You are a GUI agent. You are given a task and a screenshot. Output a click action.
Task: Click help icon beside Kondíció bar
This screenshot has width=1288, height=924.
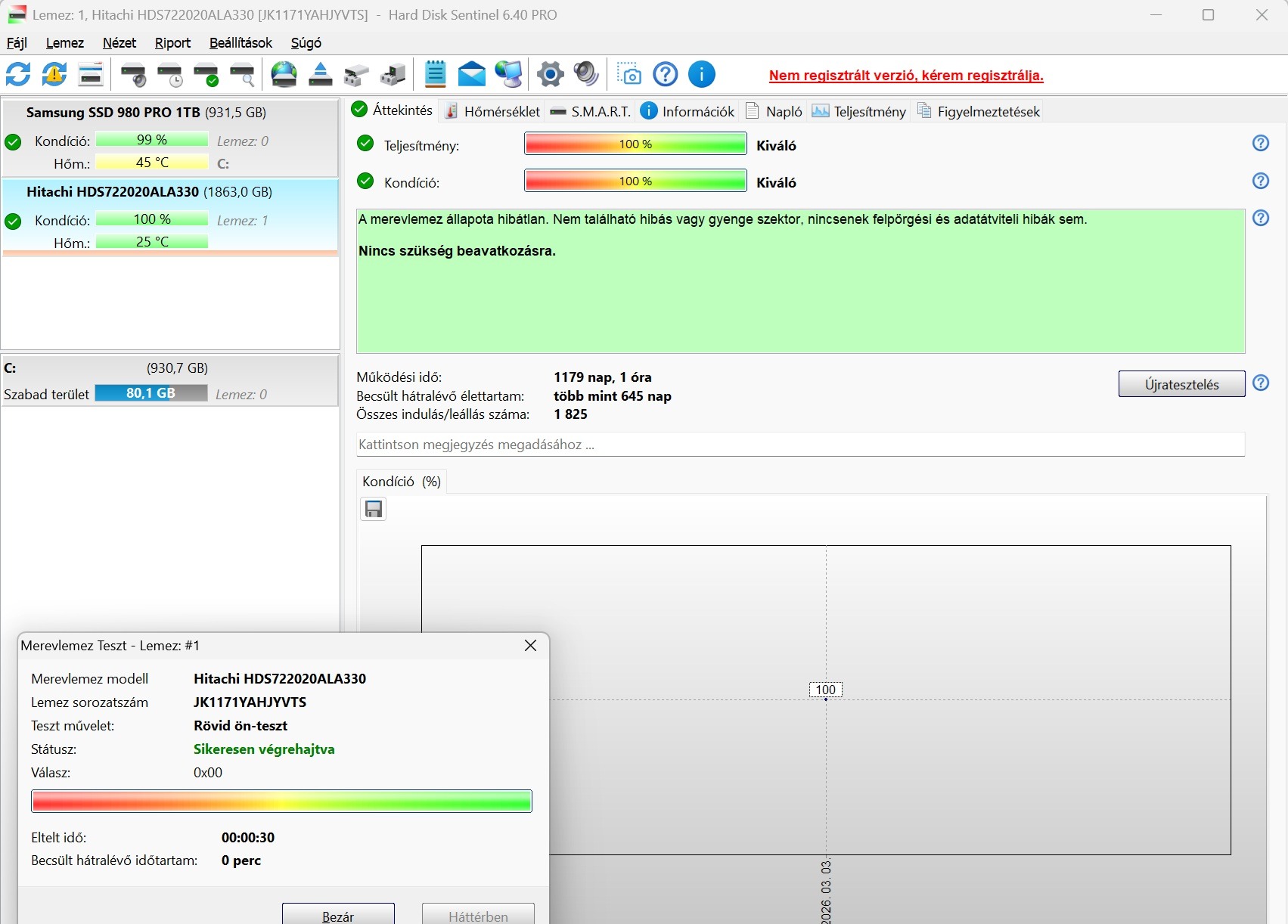1261,181
